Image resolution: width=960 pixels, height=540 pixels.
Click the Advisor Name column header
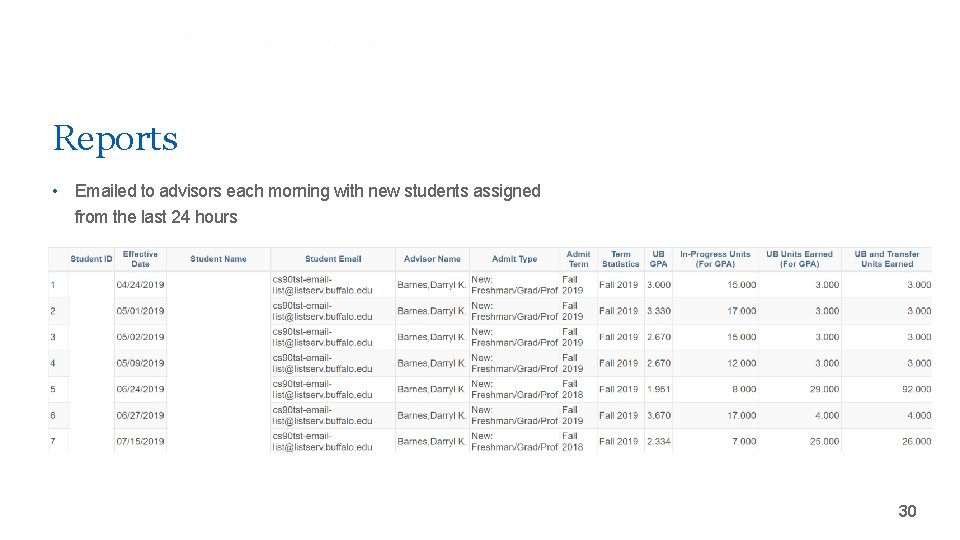[x=432, y=259]
